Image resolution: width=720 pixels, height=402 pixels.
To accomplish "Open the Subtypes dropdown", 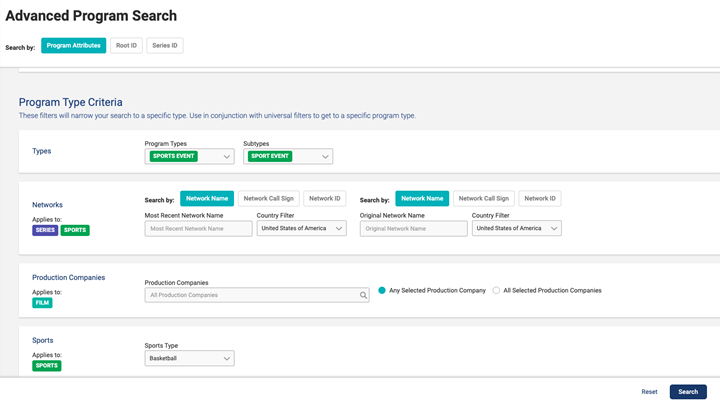I will [287, 156].
